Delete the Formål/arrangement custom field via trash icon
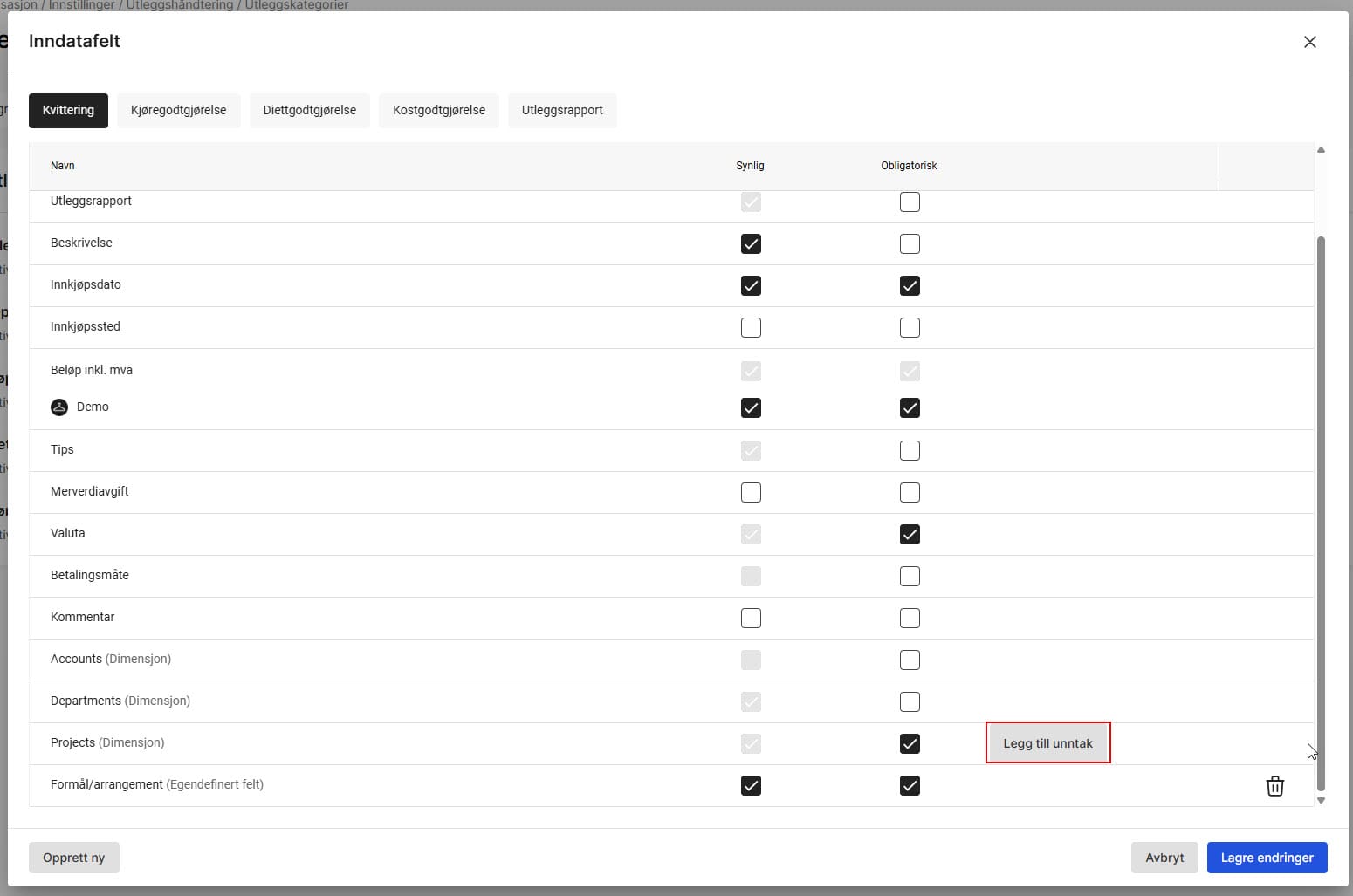1353x896 pixels. (x=1274, y=786)
